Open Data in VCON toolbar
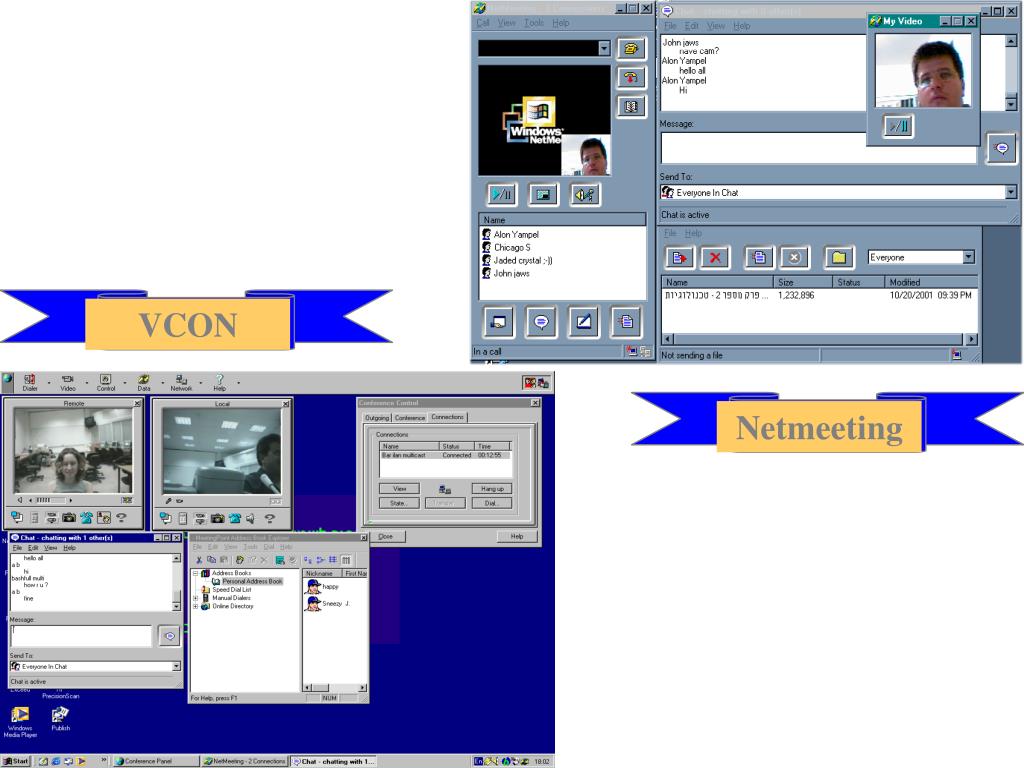The height and width of the screenshot is (768, 1024). (144, 382)
